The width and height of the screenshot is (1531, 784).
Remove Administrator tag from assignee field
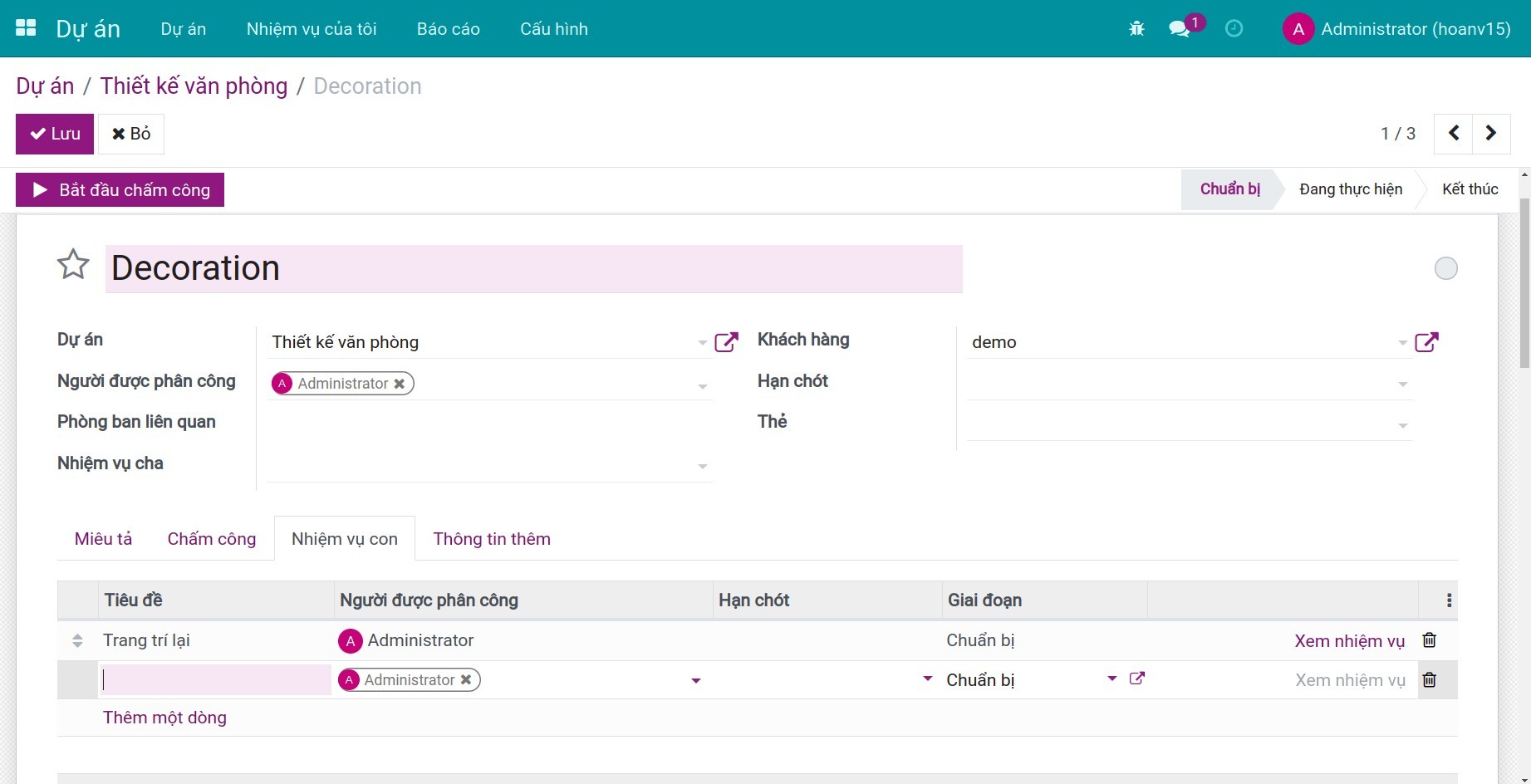pos(400,384)
